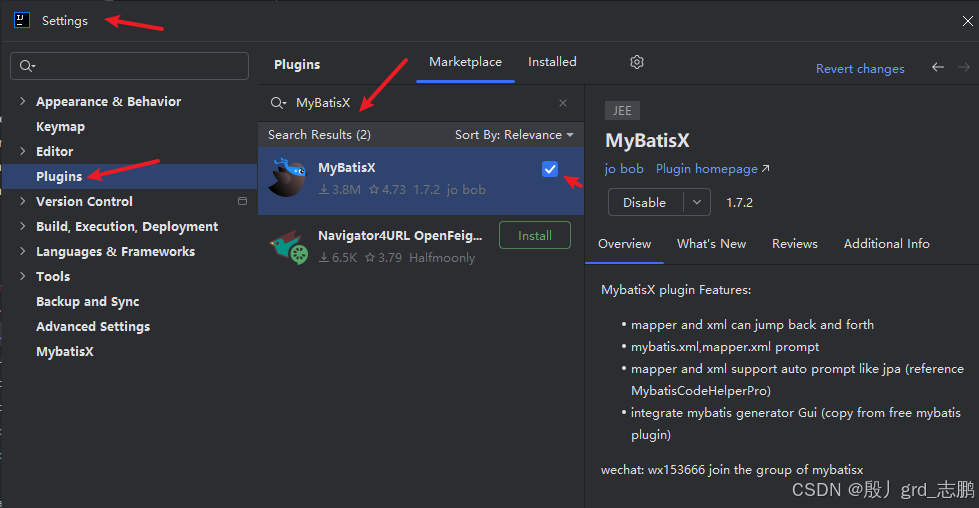Switch to the Installed tab

pos(552,62)
